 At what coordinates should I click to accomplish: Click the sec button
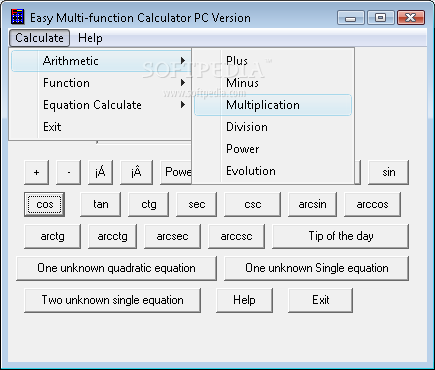point(197,204)
